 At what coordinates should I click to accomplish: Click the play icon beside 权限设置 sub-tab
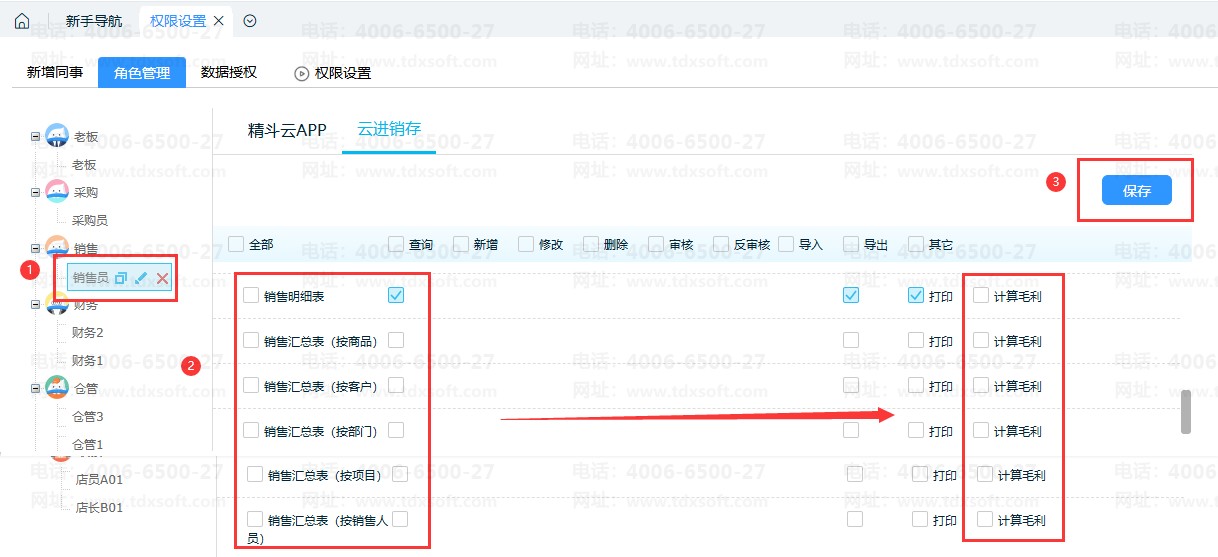(301, 73)
